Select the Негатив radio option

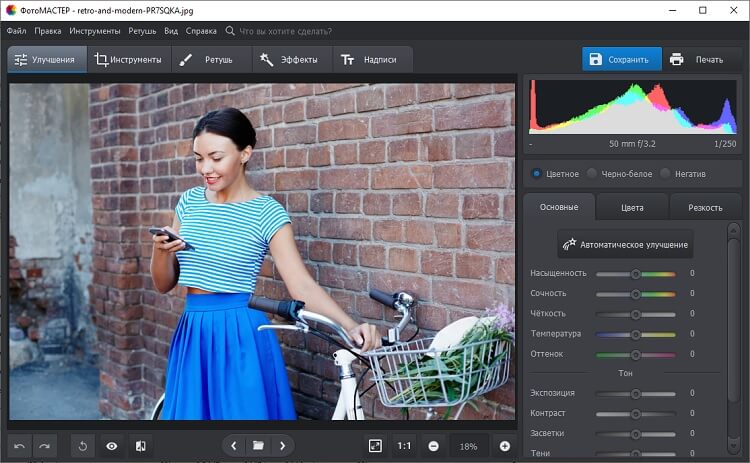[666, 174]
